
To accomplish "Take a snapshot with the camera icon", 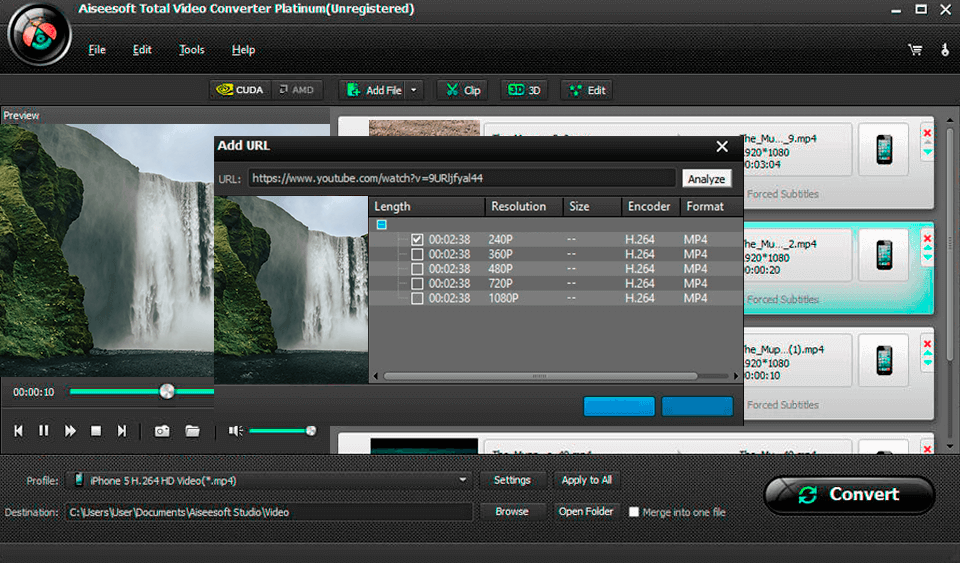I will pos(162,431).
